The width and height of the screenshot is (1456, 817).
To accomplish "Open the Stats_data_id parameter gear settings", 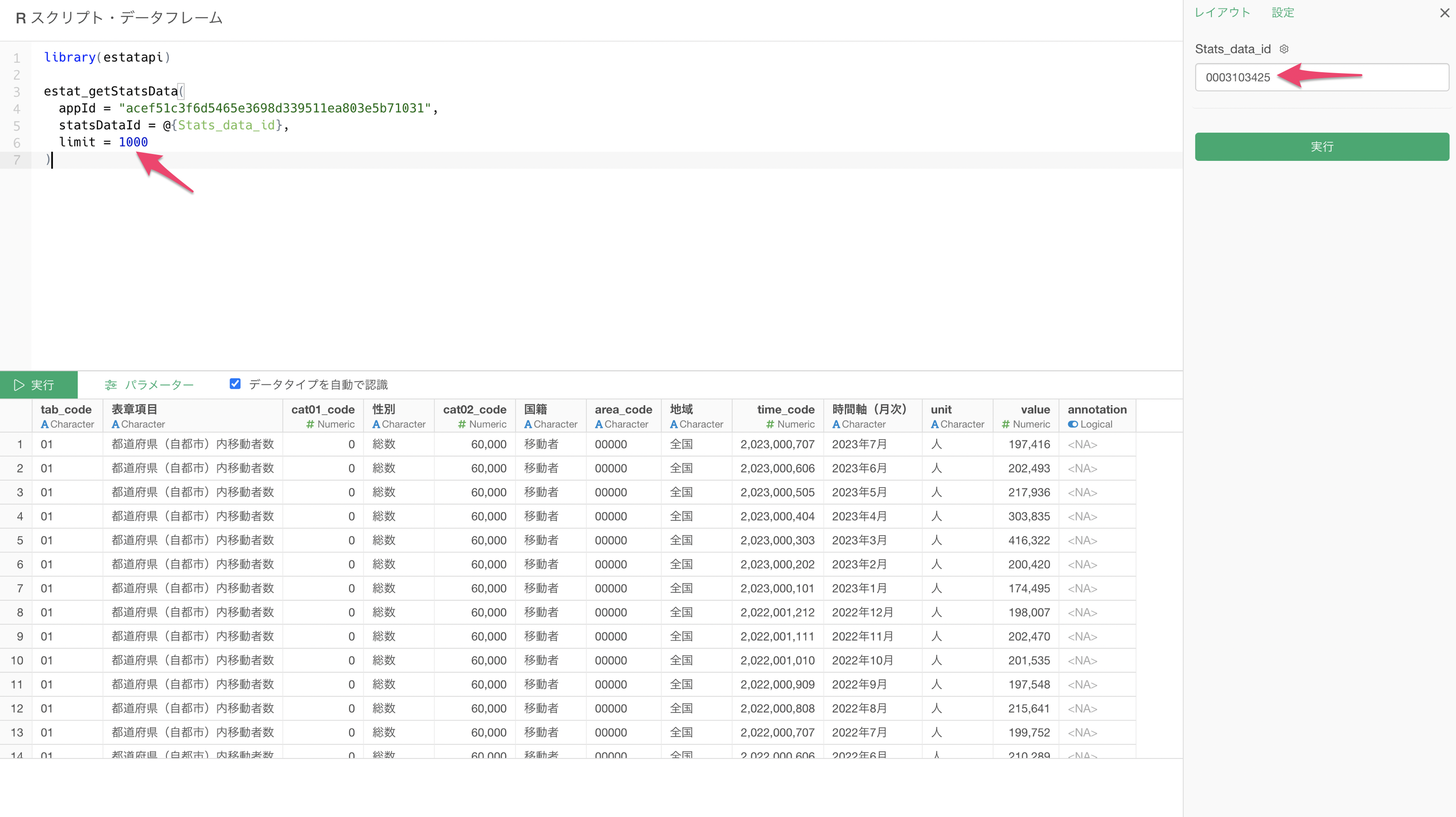I will point(1284,49).
